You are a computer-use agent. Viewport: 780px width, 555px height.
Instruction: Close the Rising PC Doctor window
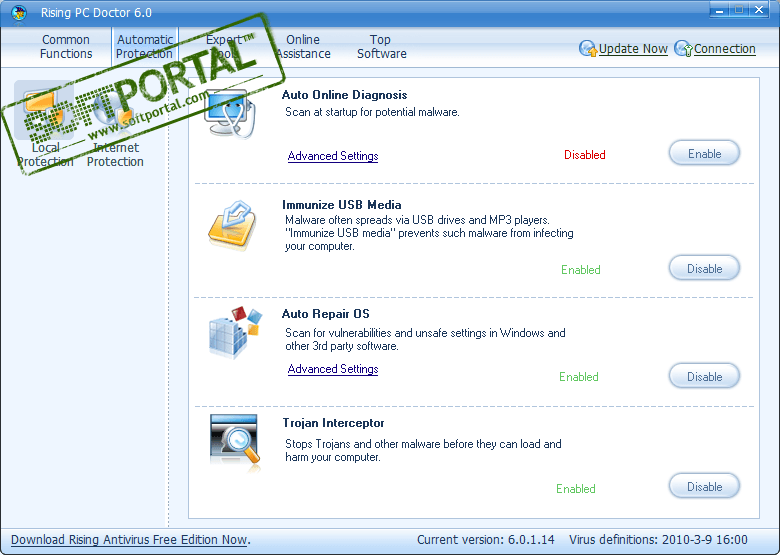point(759,9)
